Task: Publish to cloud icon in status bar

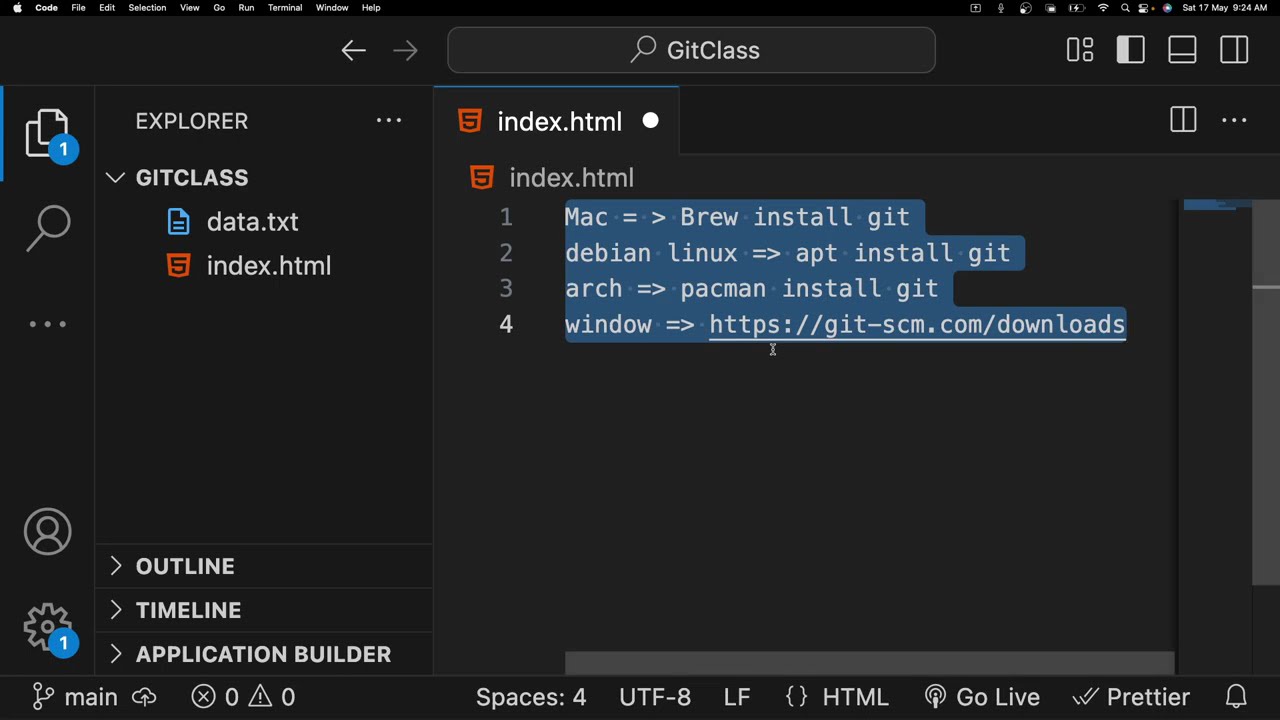Action: pos(144,697)
